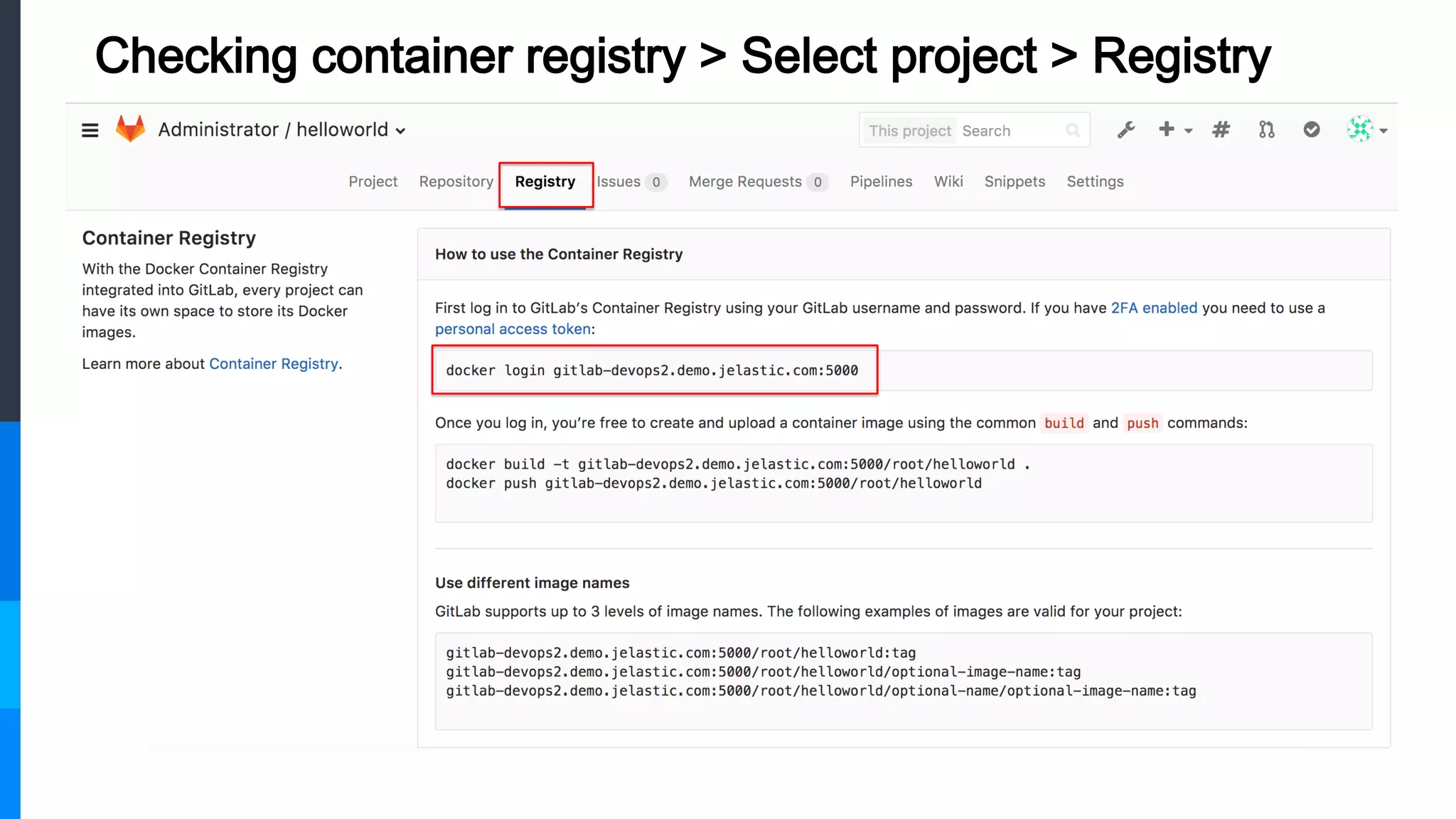
Task: Open the admin area wrench icon
Action: click(1125, 130)
